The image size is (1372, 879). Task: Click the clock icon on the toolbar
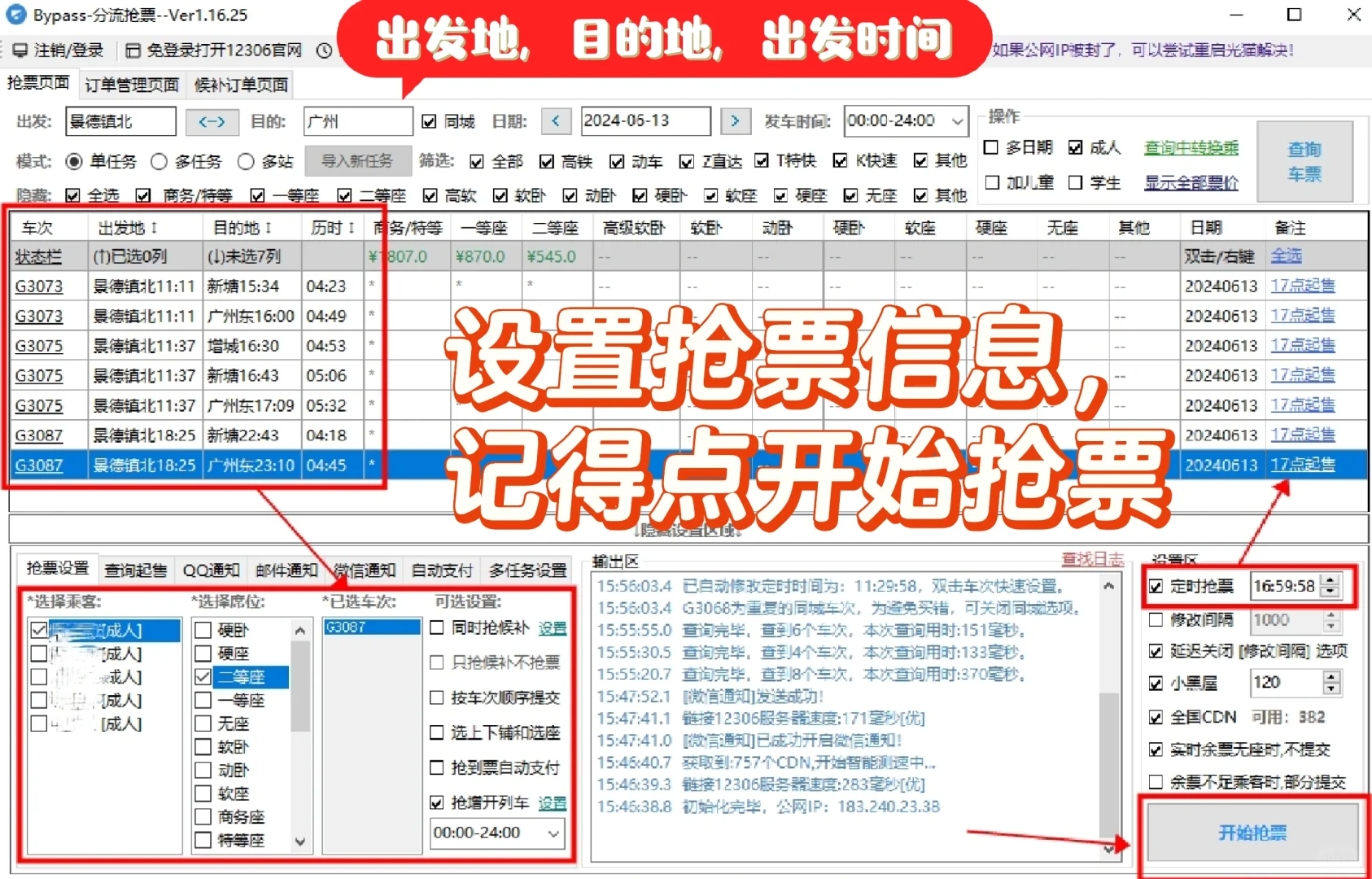[325, 50]
